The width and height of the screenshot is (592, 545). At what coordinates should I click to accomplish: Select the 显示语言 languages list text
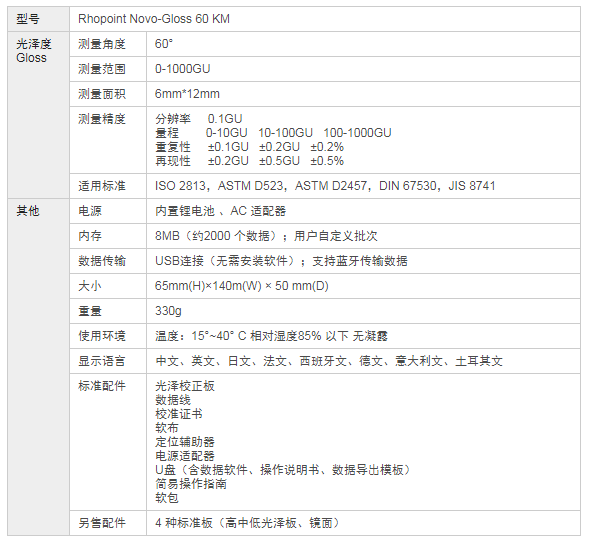click(x=329, y=361)
